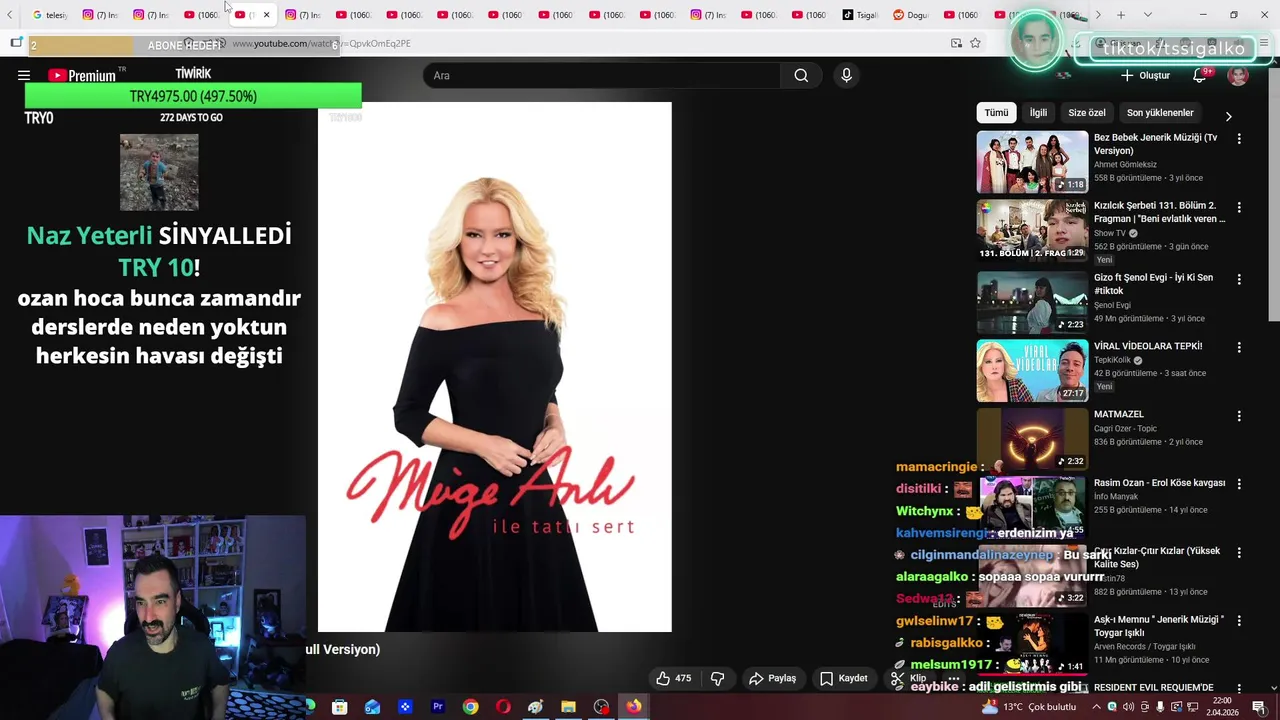Switch to the Dogu browser tab
The width and height of the screenshot is (1280, 720).
910,15
